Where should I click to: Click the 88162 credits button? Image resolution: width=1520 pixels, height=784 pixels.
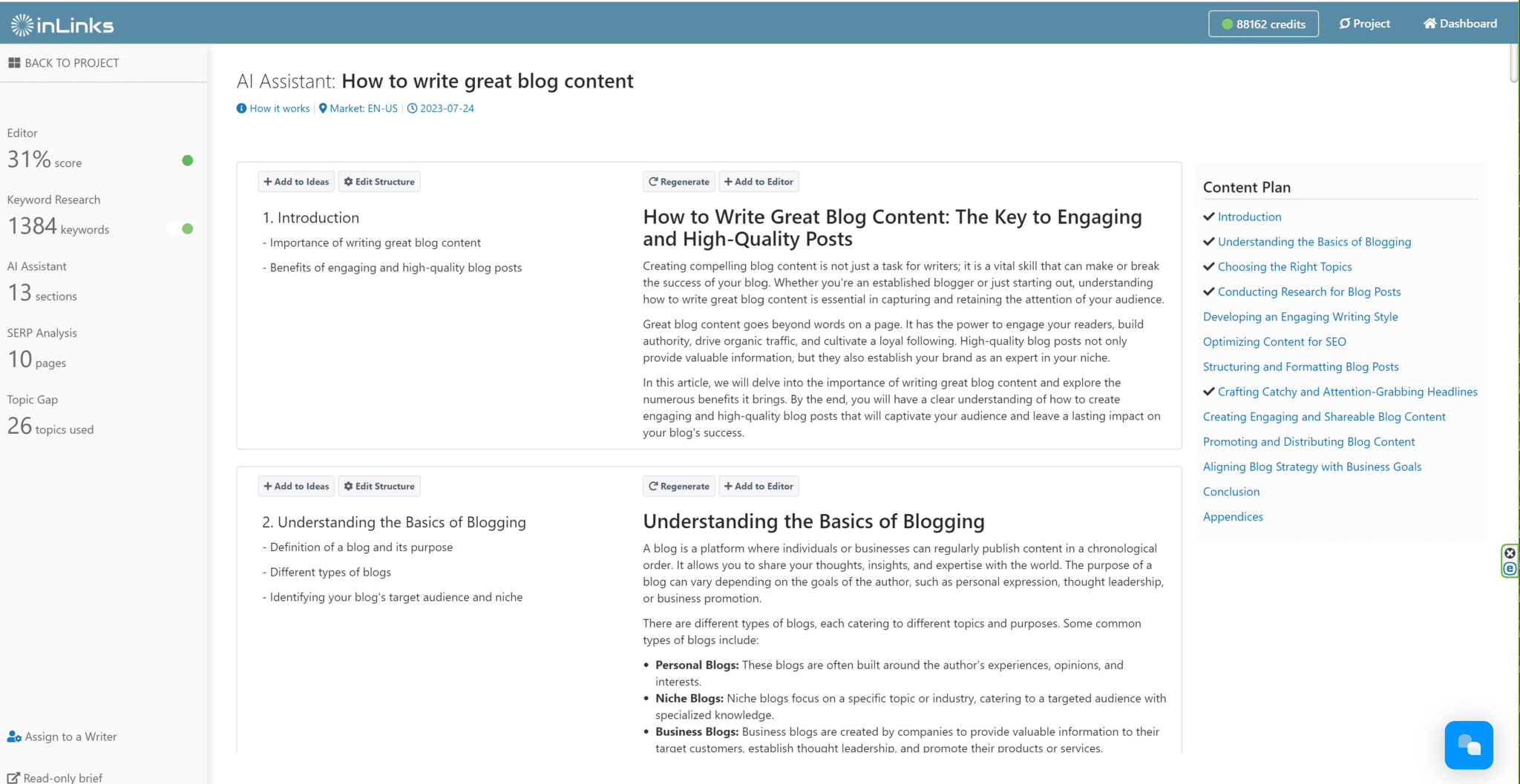(x=1263, y=24)
